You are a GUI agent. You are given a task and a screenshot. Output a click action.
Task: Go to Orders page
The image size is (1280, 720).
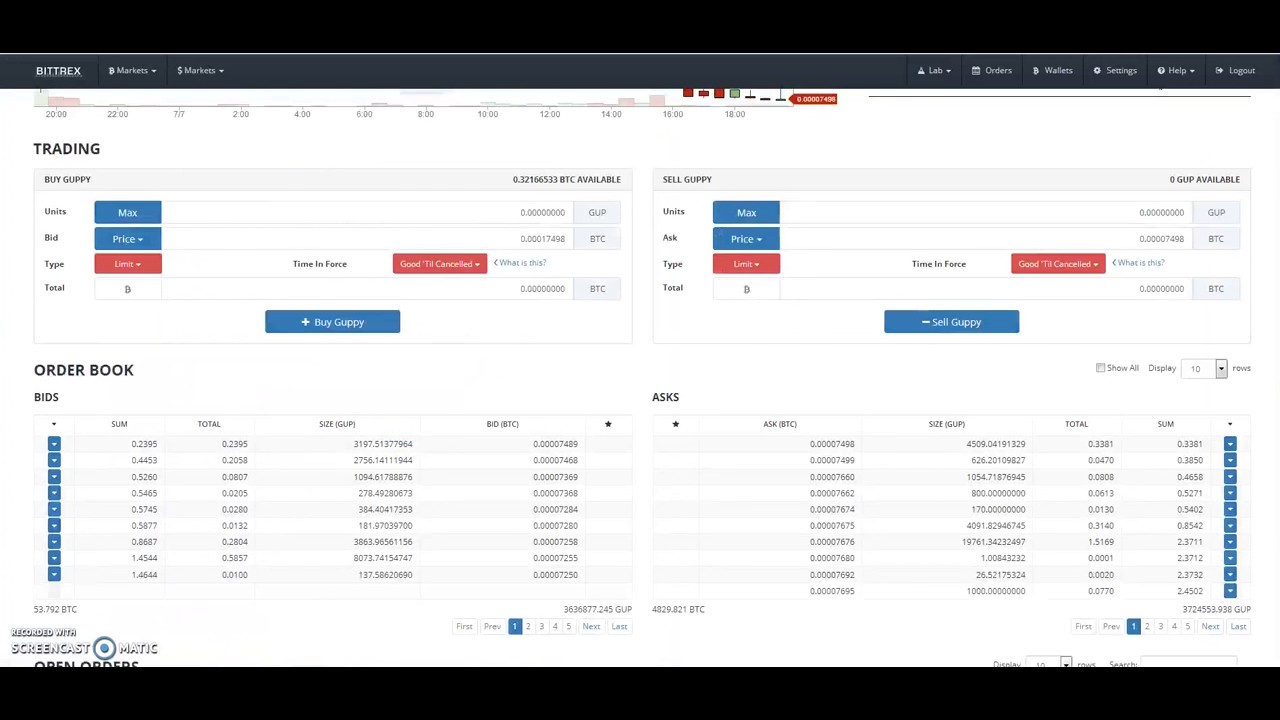992,71
